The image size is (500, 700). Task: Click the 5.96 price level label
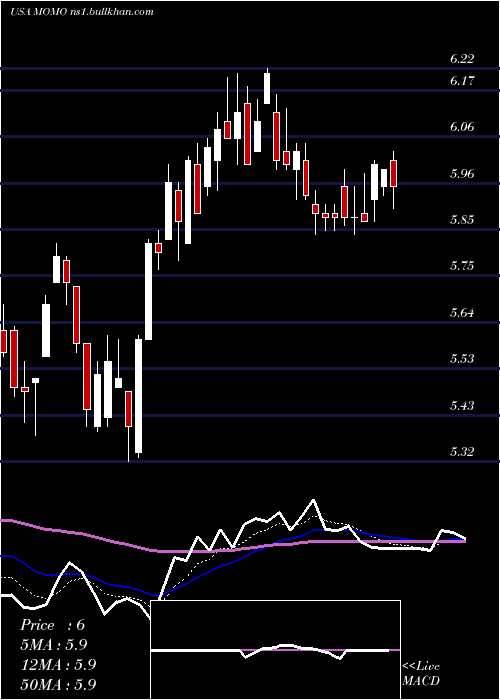(461, 174)
